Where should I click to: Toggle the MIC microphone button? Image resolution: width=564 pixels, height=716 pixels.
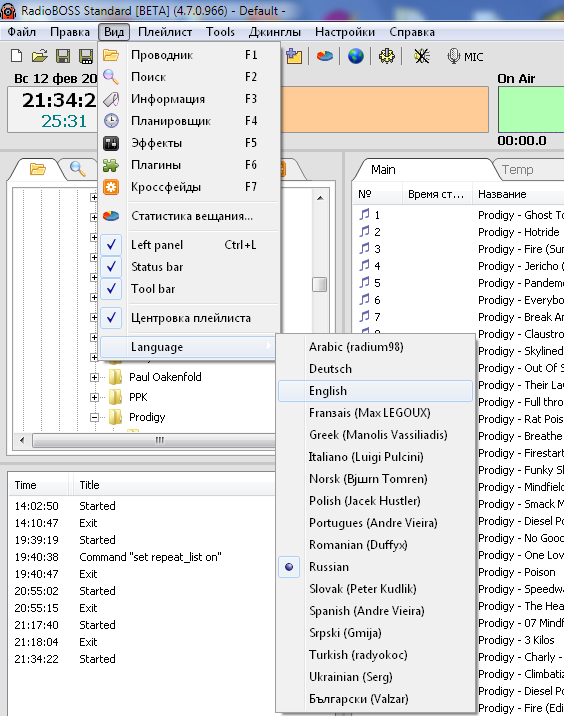point(465,57)
